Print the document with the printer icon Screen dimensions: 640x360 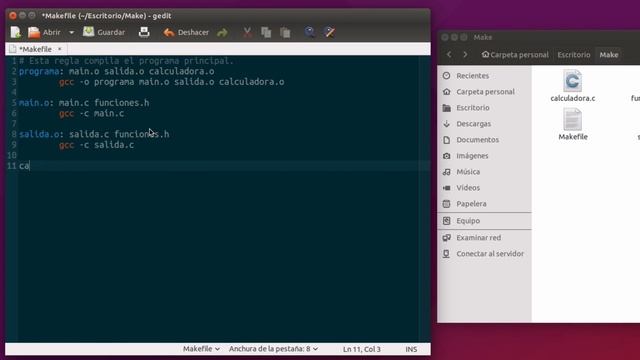coord(144,32)
